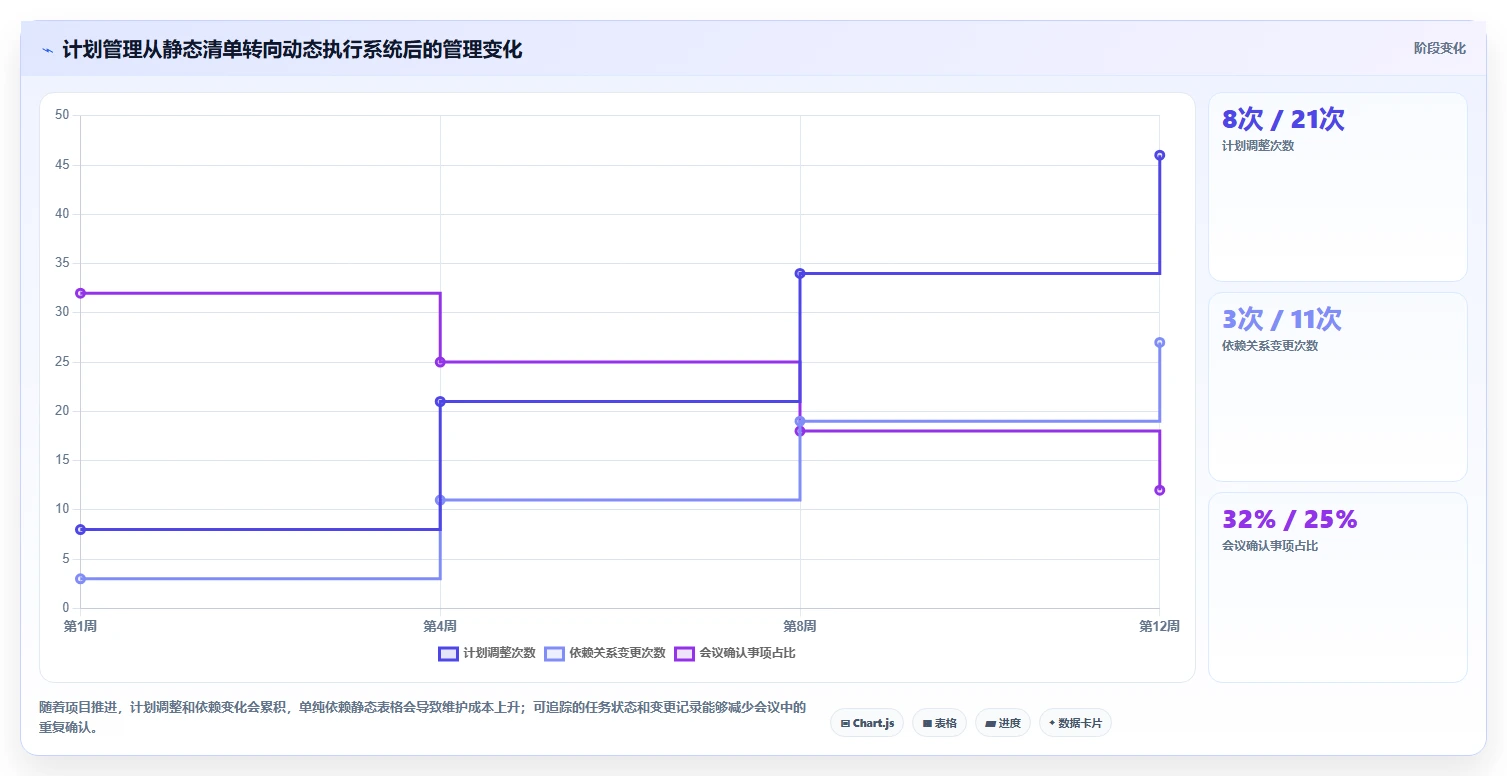Select 会议确认事项占比 point at 第12周 (12)
This screenshot has width=1507, height=776.
[1159, 490]
